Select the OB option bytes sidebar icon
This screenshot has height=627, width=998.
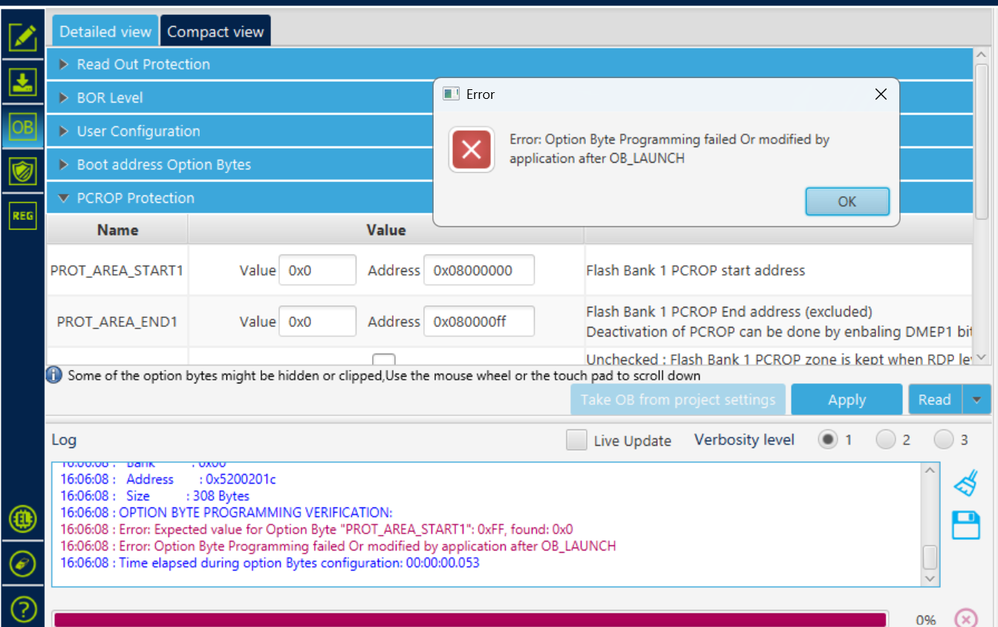click(22, 127)
